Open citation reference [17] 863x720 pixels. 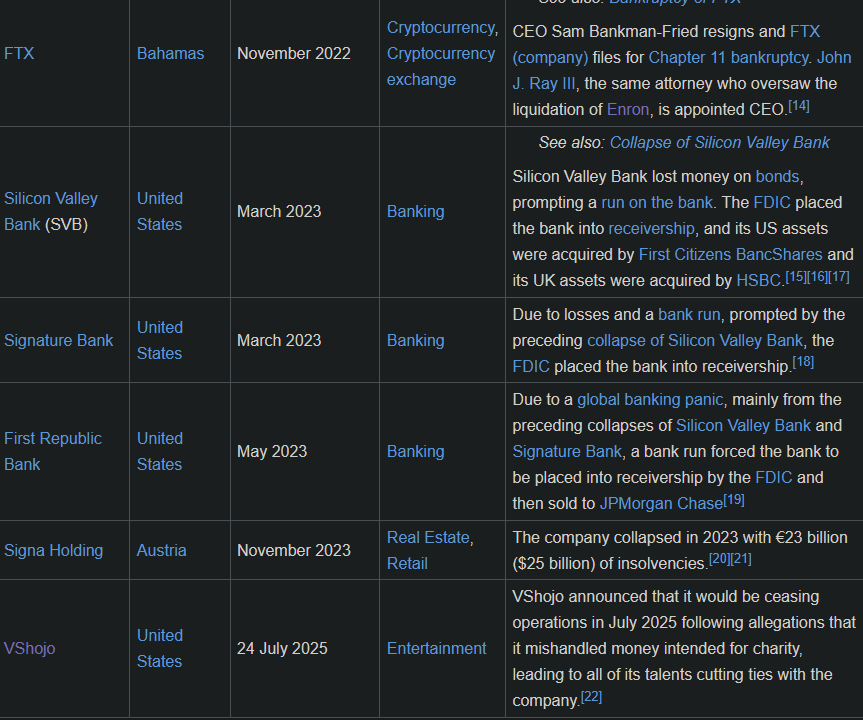(x=839, y=277)
